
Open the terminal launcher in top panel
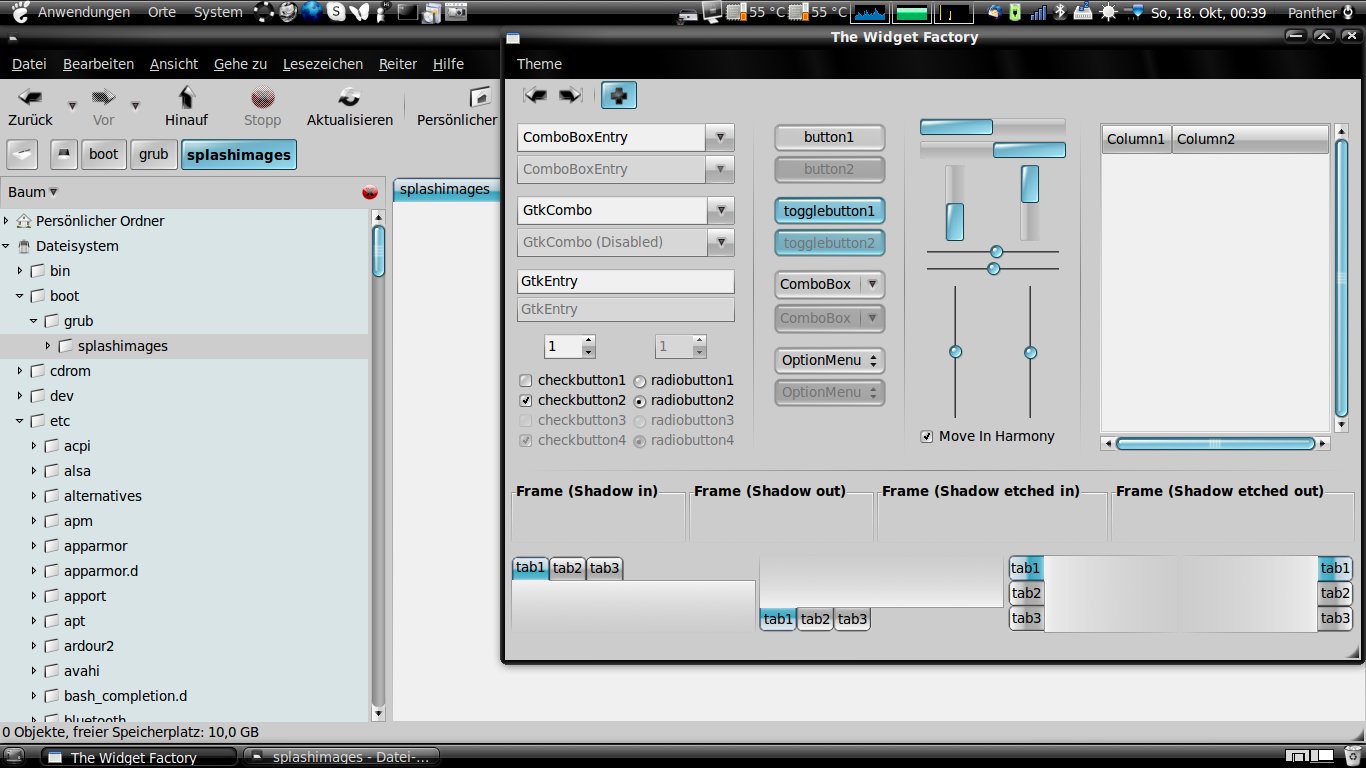(x=407, y=12)
